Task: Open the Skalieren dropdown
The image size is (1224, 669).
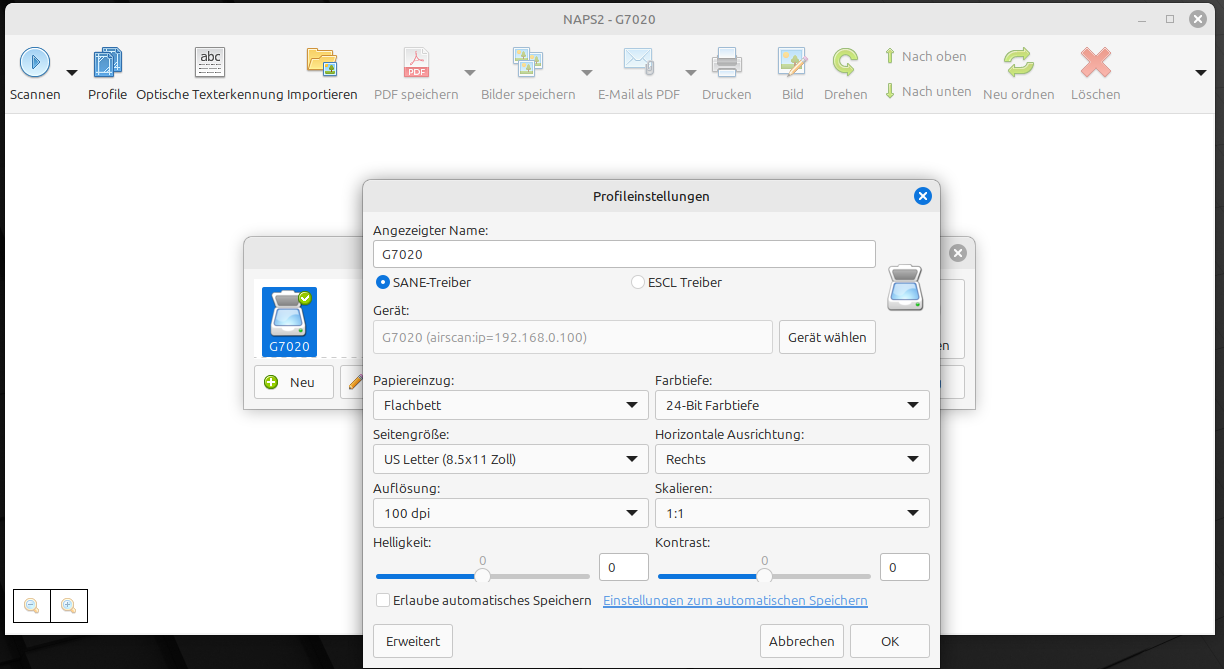Action: coord(792,513)
